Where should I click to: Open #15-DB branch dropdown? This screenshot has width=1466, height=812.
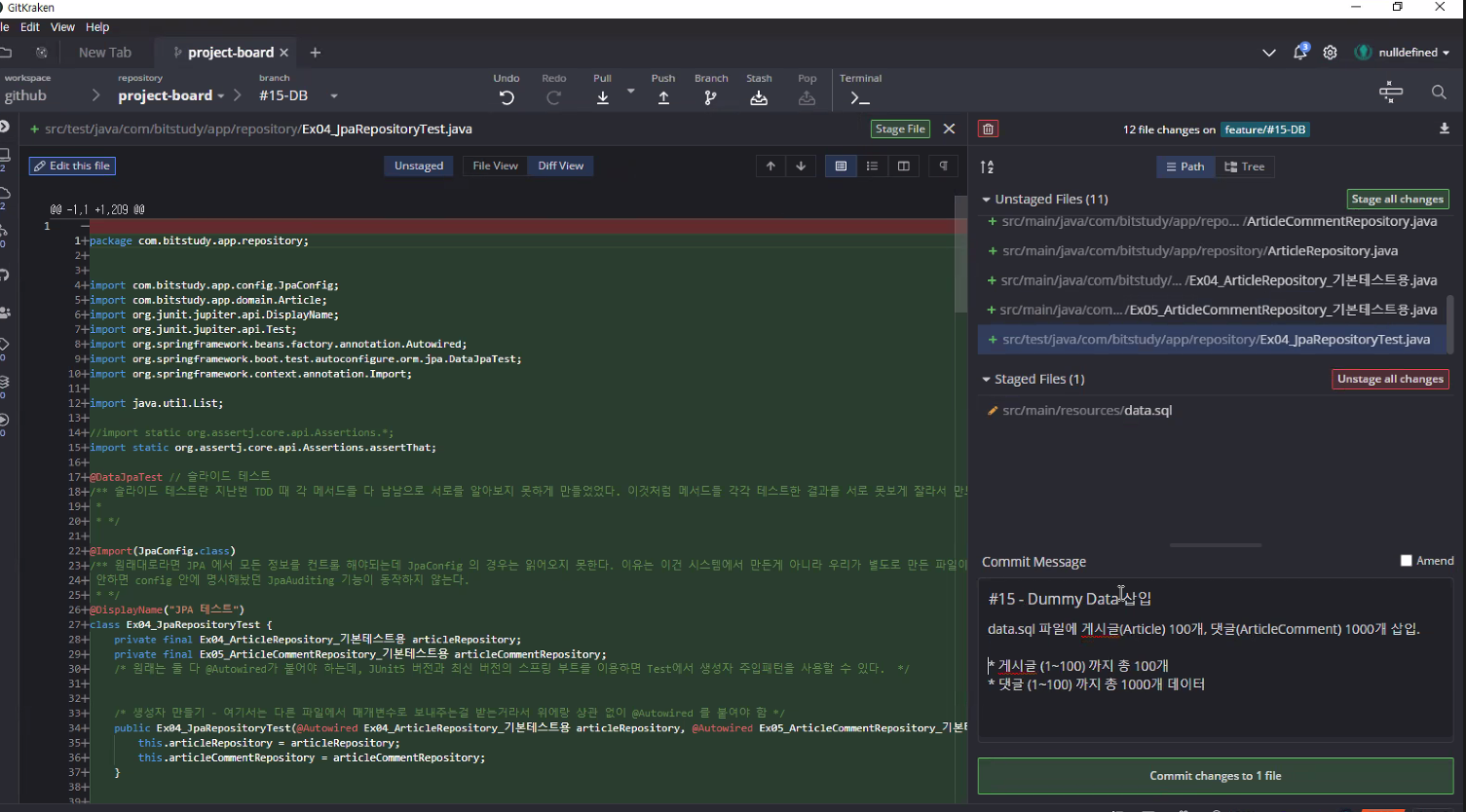click(x=298, y=95)
